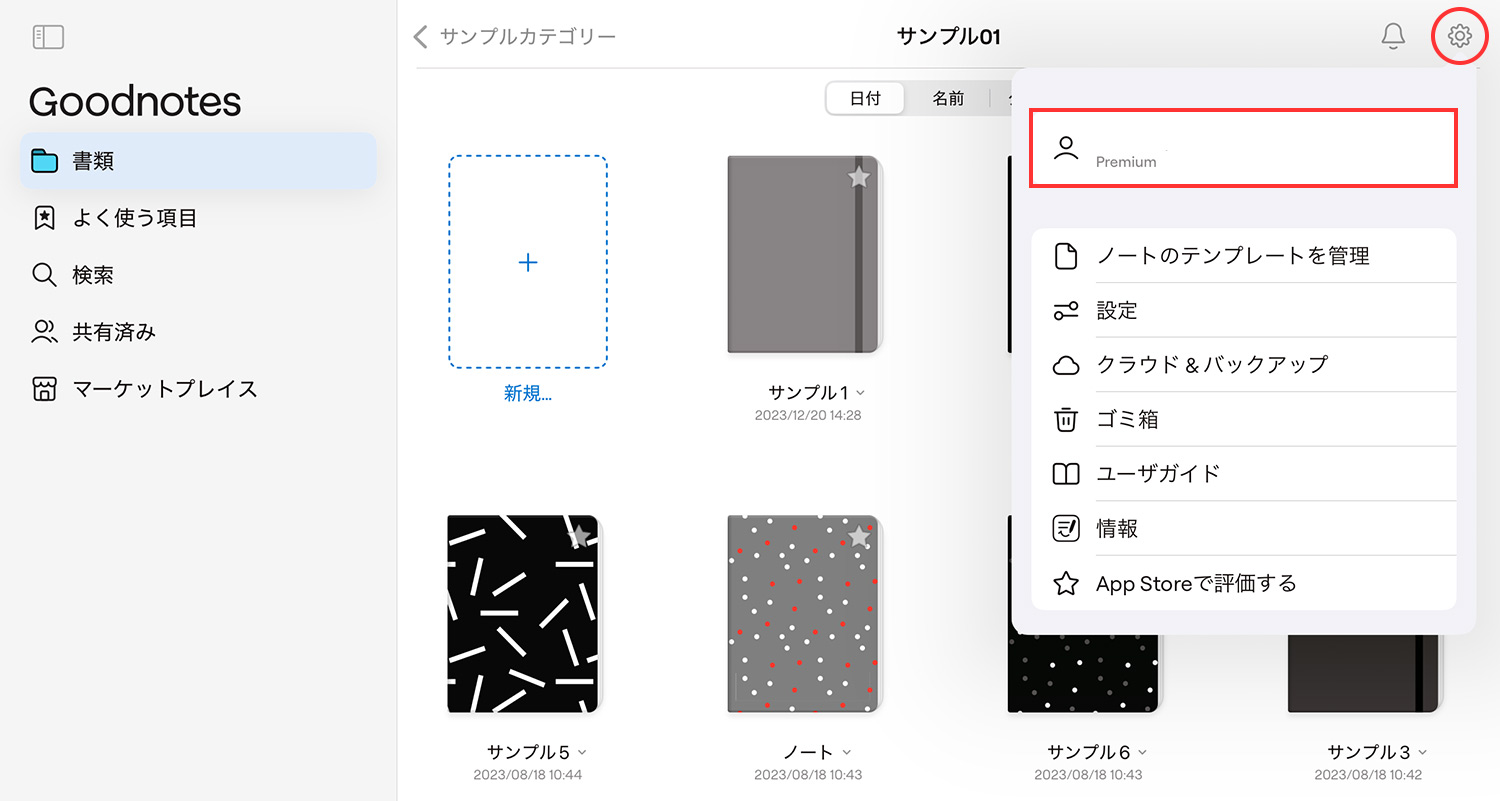Viewport: 1500px width, 801px height.
Task: Open よく使う項目 in sidebar
Action: 198,218
